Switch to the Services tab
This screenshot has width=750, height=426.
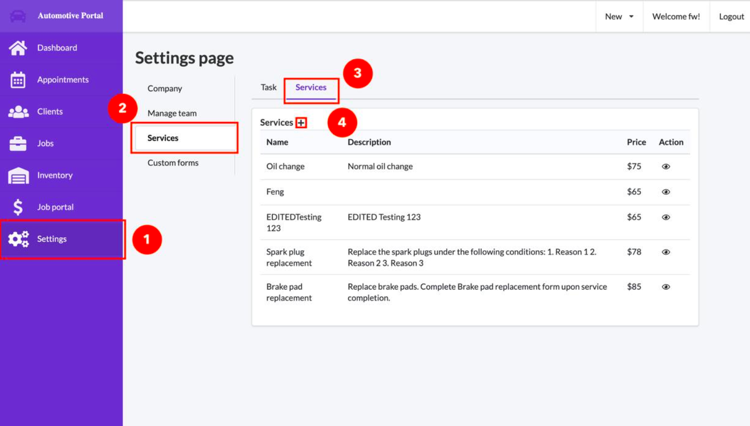click(x=311, y=88)
